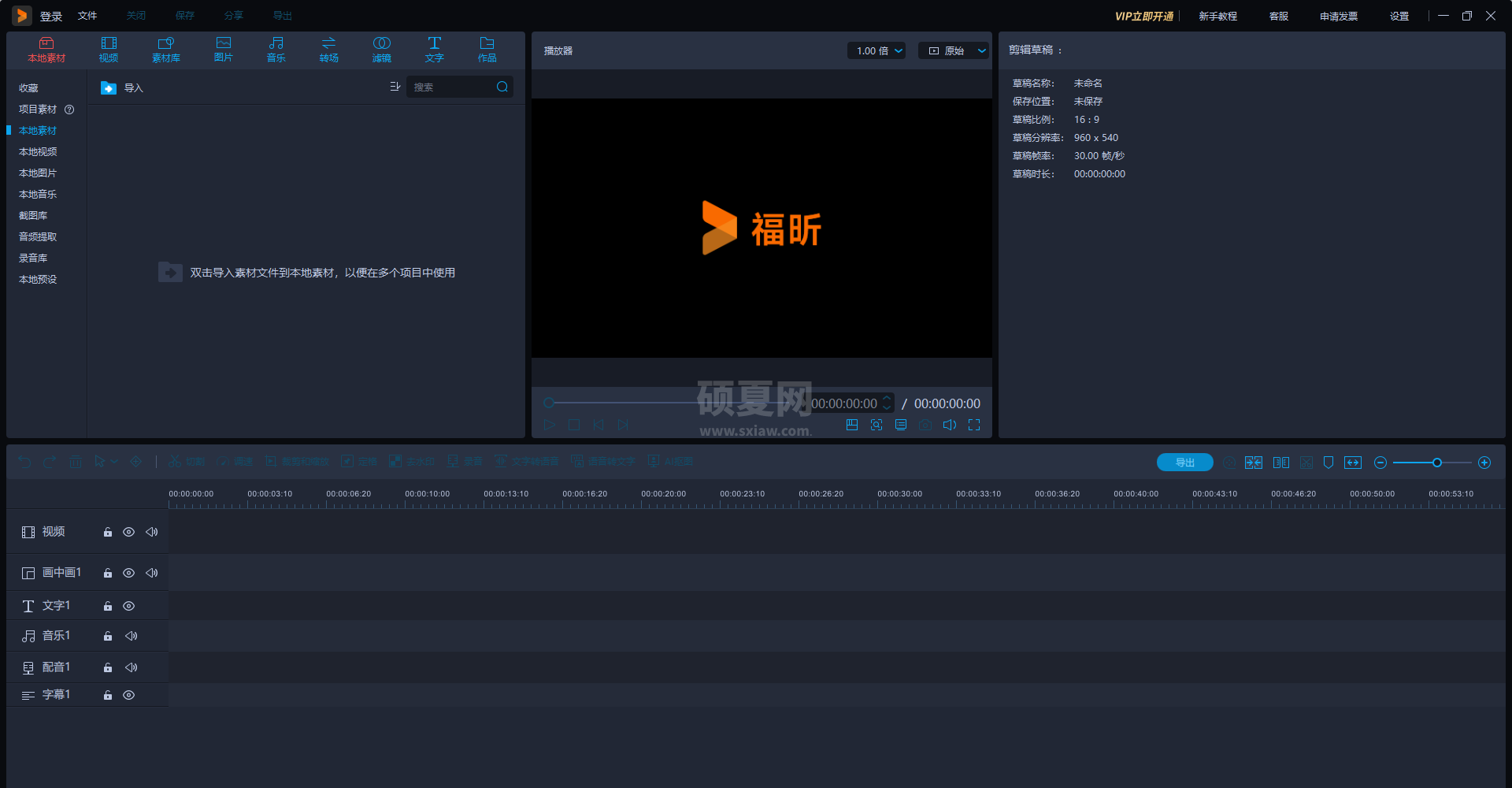Screen dimensions: 1512x788
Task: Click the delete trash icon in timeline toolbar
Action: (76, 462)
